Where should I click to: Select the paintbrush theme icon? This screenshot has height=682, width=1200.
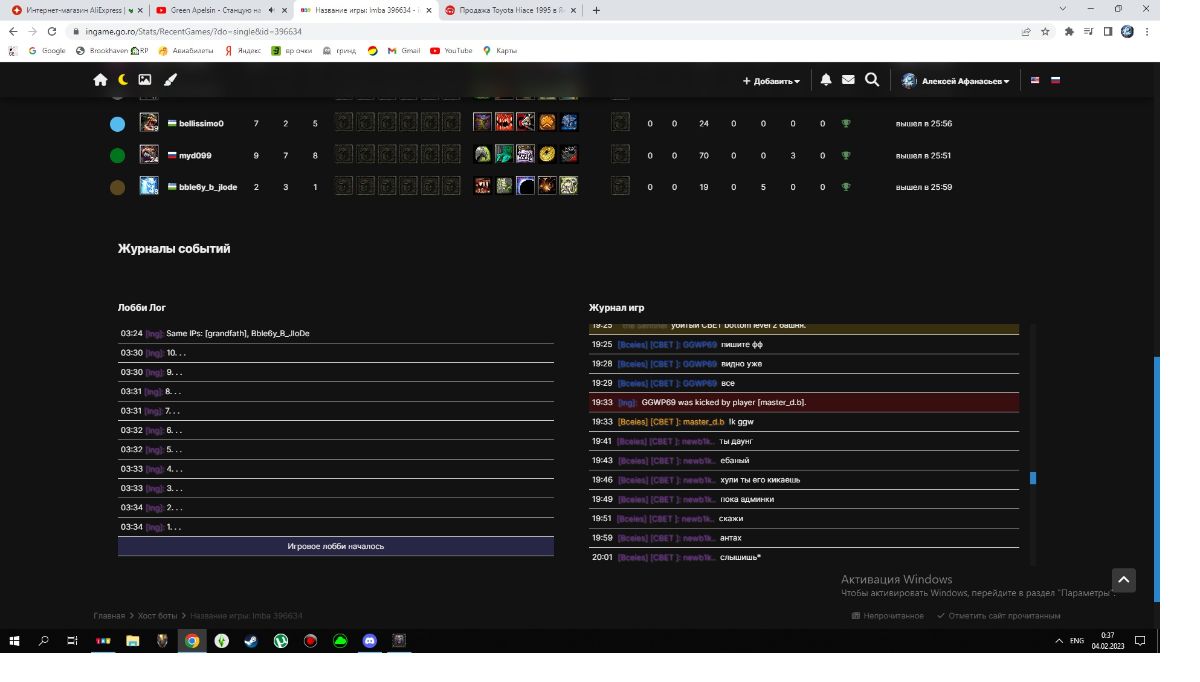click(170, 80)
